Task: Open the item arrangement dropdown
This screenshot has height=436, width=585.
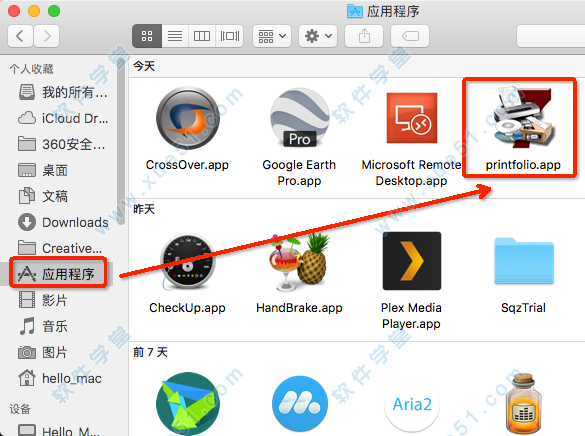Action: click(x=272, y=36)
